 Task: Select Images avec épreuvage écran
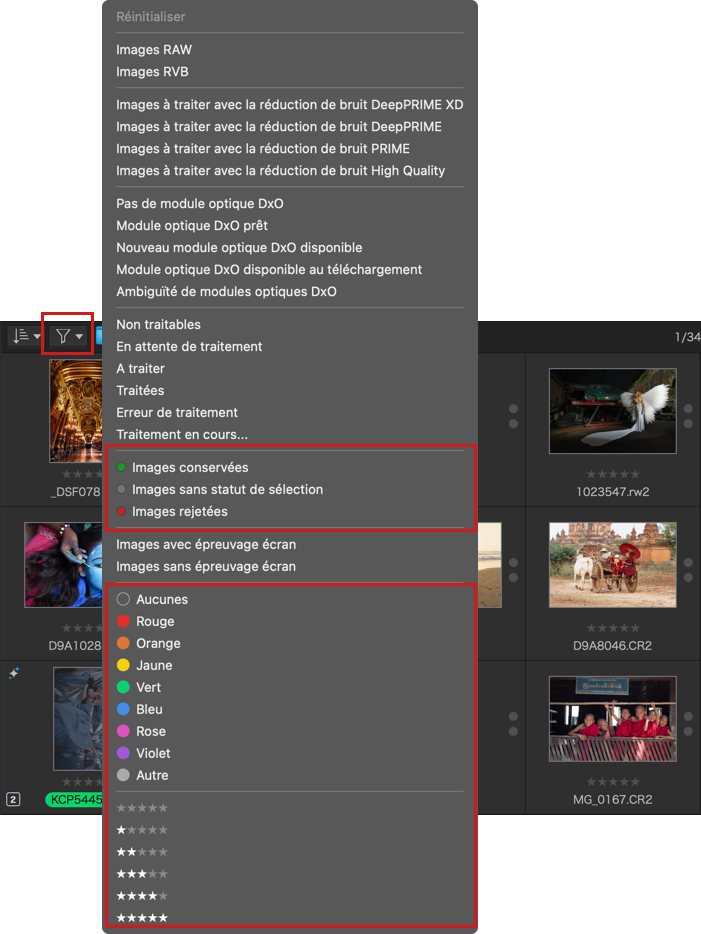(205, 544)
